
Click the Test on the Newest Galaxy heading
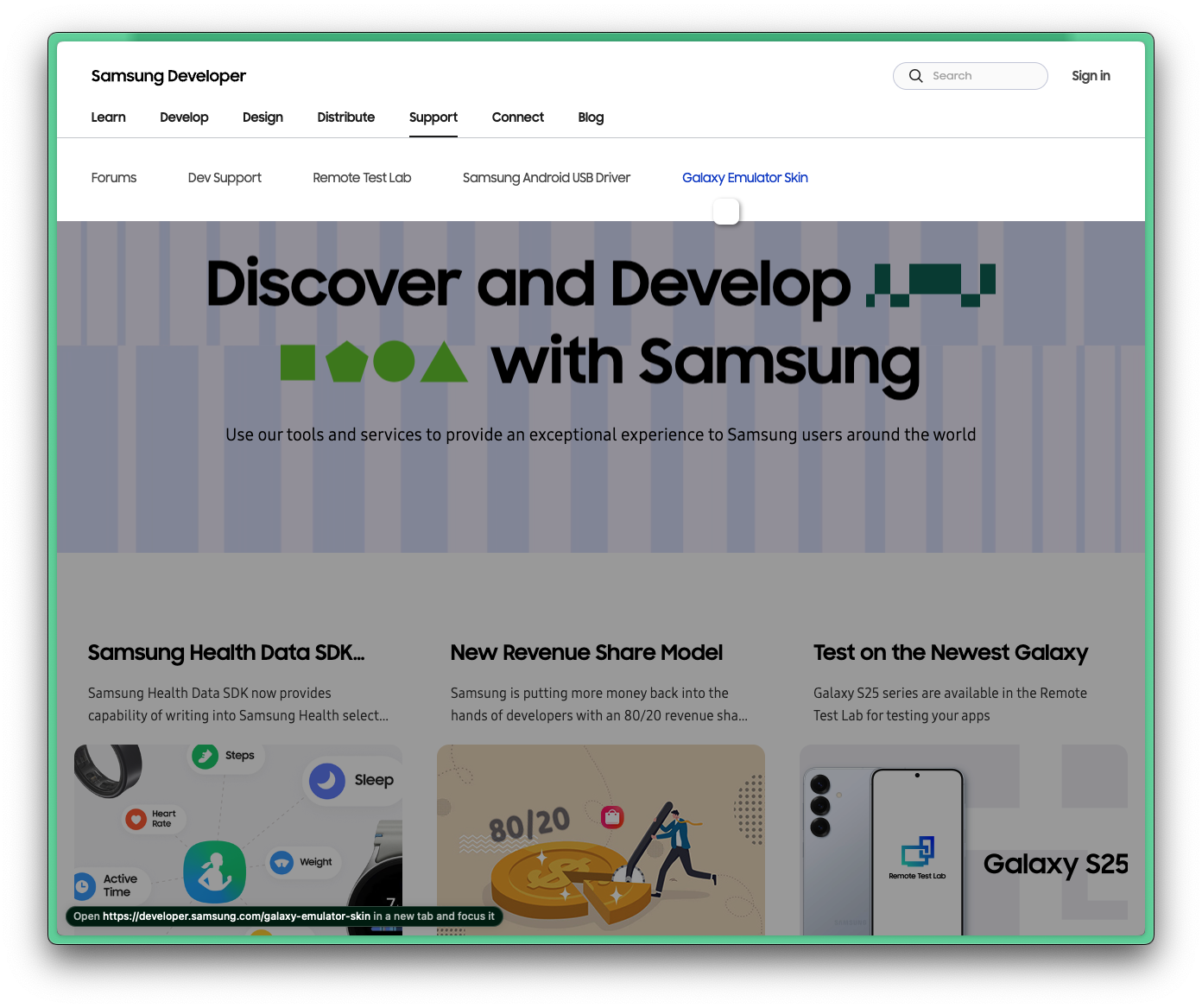pos(951,653)
